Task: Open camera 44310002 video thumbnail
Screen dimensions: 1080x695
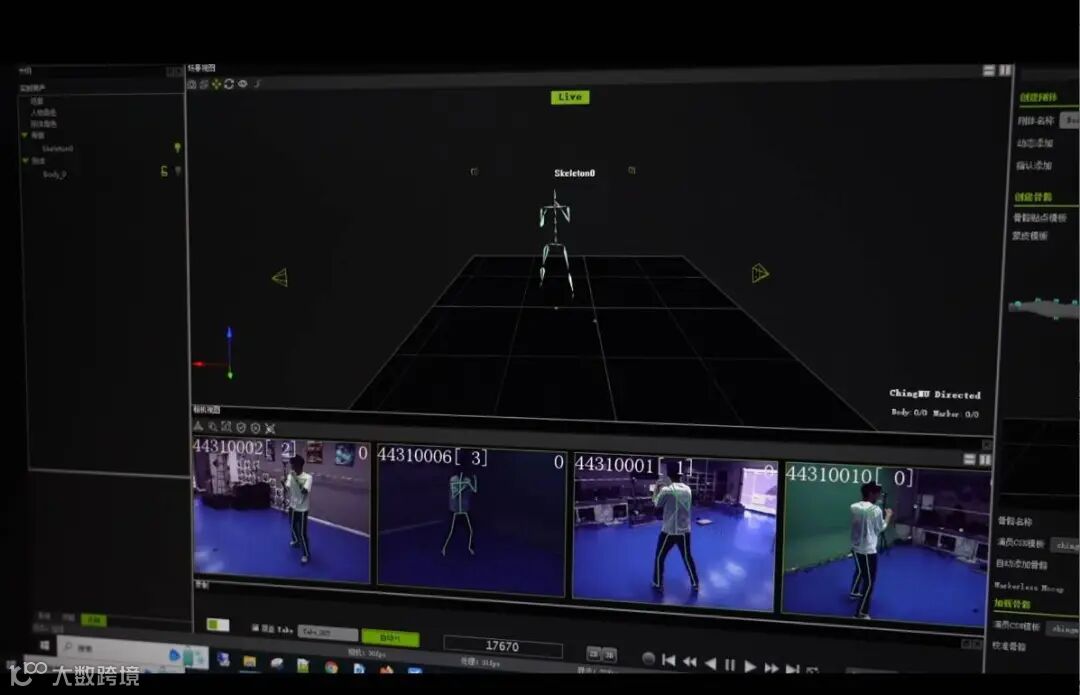Action: 281,510
